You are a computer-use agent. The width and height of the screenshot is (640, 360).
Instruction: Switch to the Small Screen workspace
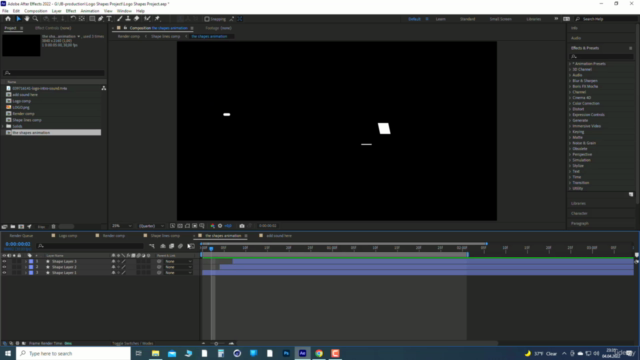point(500,19)
